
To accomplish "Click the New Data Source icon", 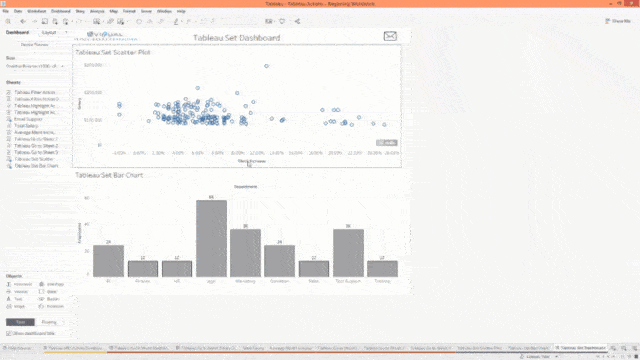I will (55, 21).
